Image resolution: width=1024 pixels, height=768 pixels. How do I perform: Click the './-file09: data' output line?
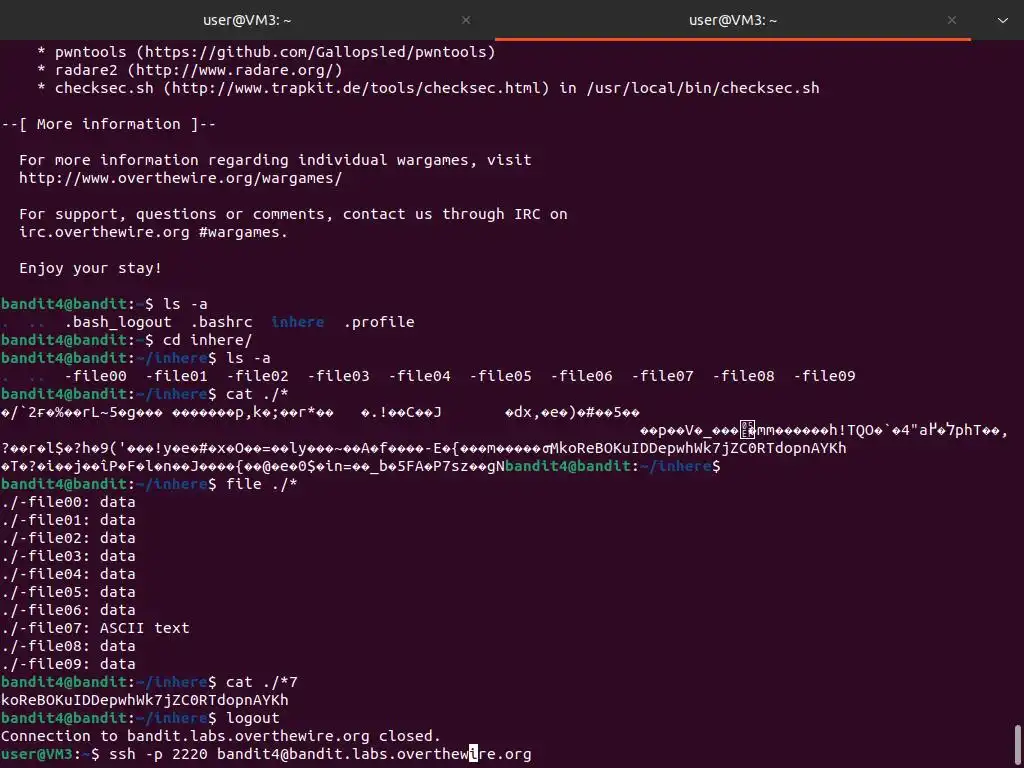coord(68,664)
